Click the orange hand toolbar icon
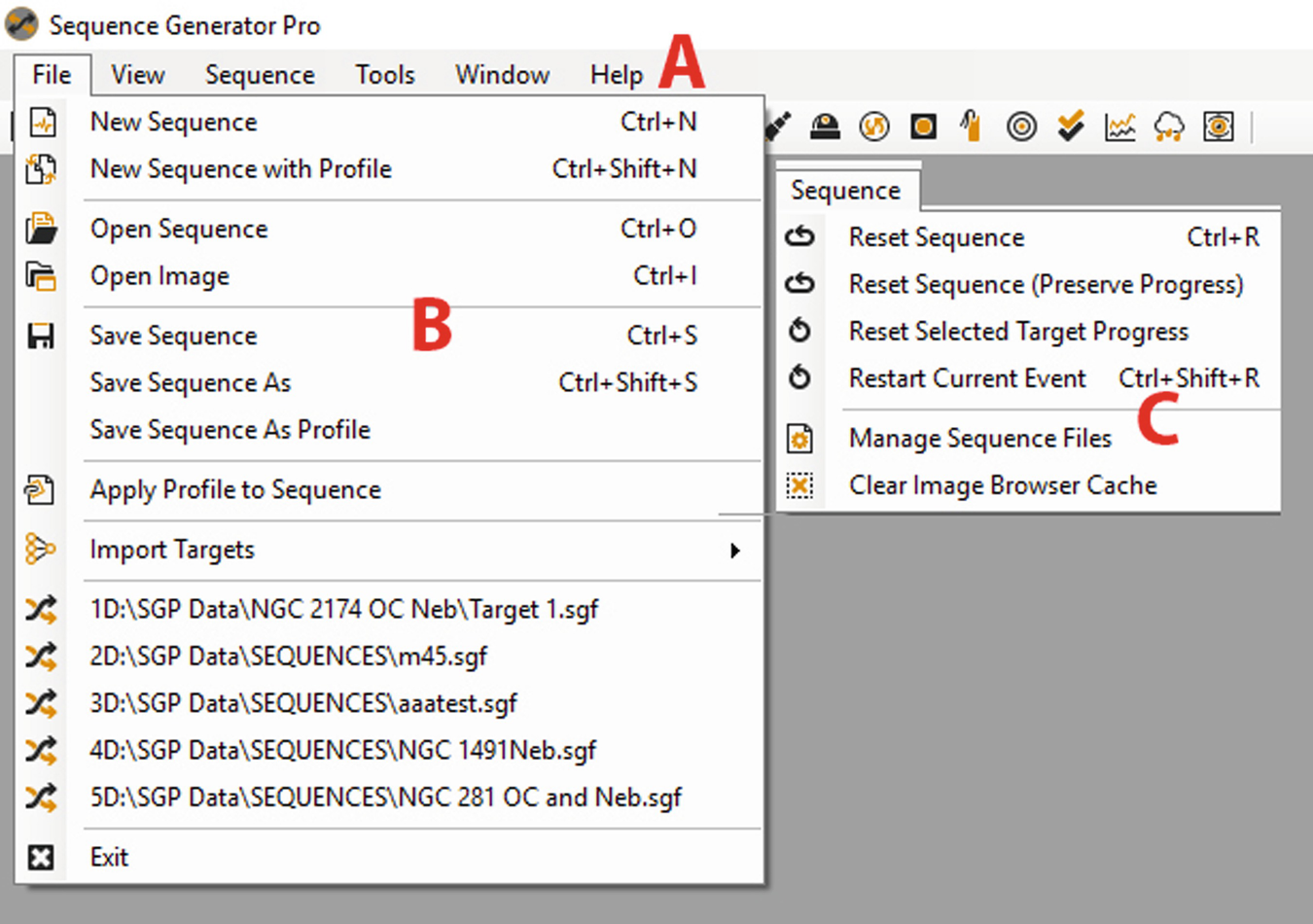Image resolution: width=1313 pixels, height=924 pixels. tap(971, 125)
